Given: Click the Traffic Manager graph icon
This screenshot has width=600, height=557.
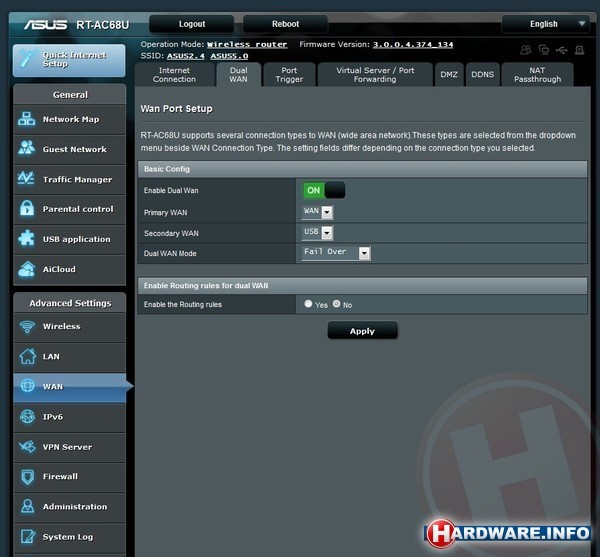Looking at the screenshot, I should (26, 178).
